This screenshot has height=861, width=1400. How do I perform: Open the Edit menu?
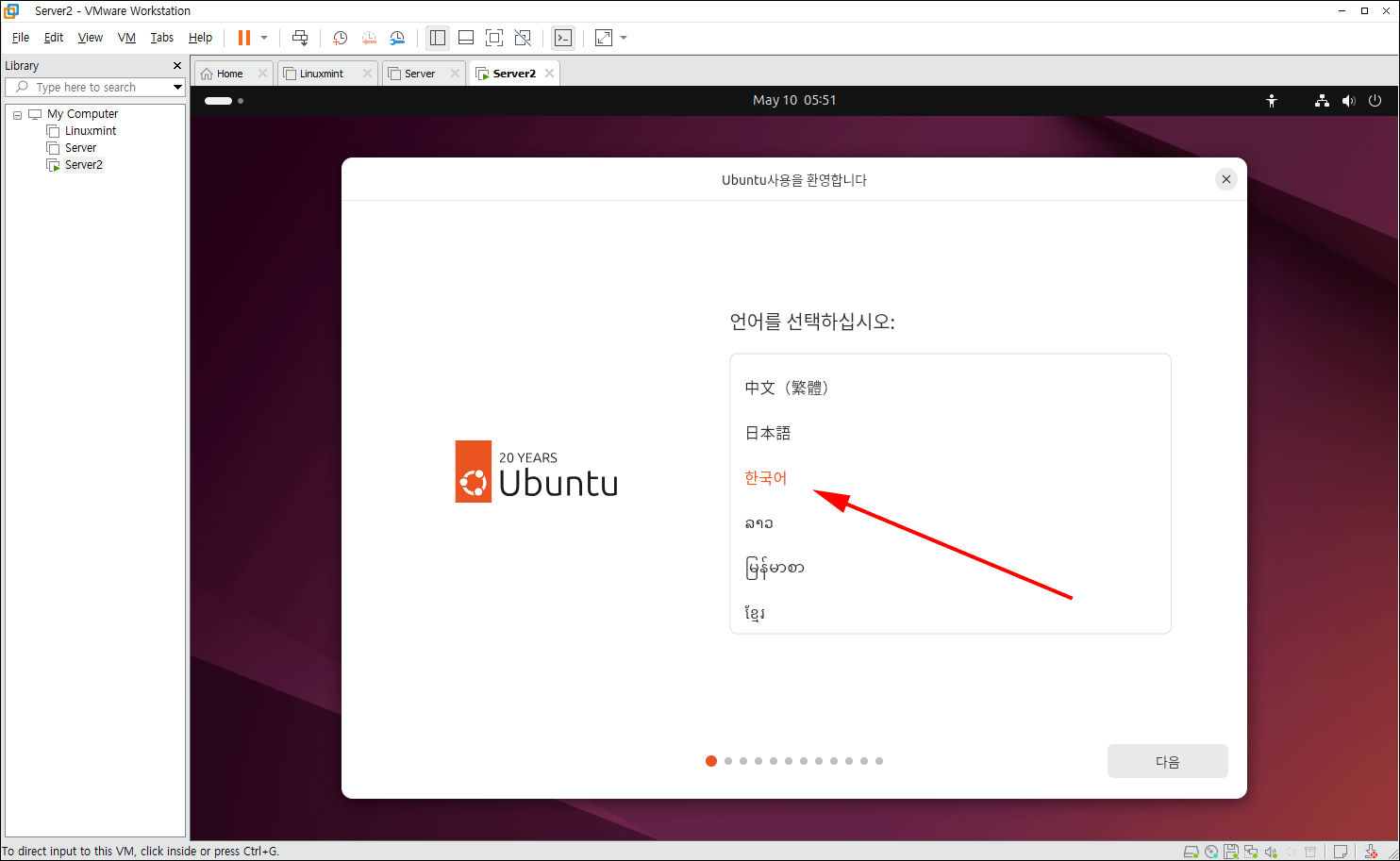pyautogui.click(x=54, y=38)
